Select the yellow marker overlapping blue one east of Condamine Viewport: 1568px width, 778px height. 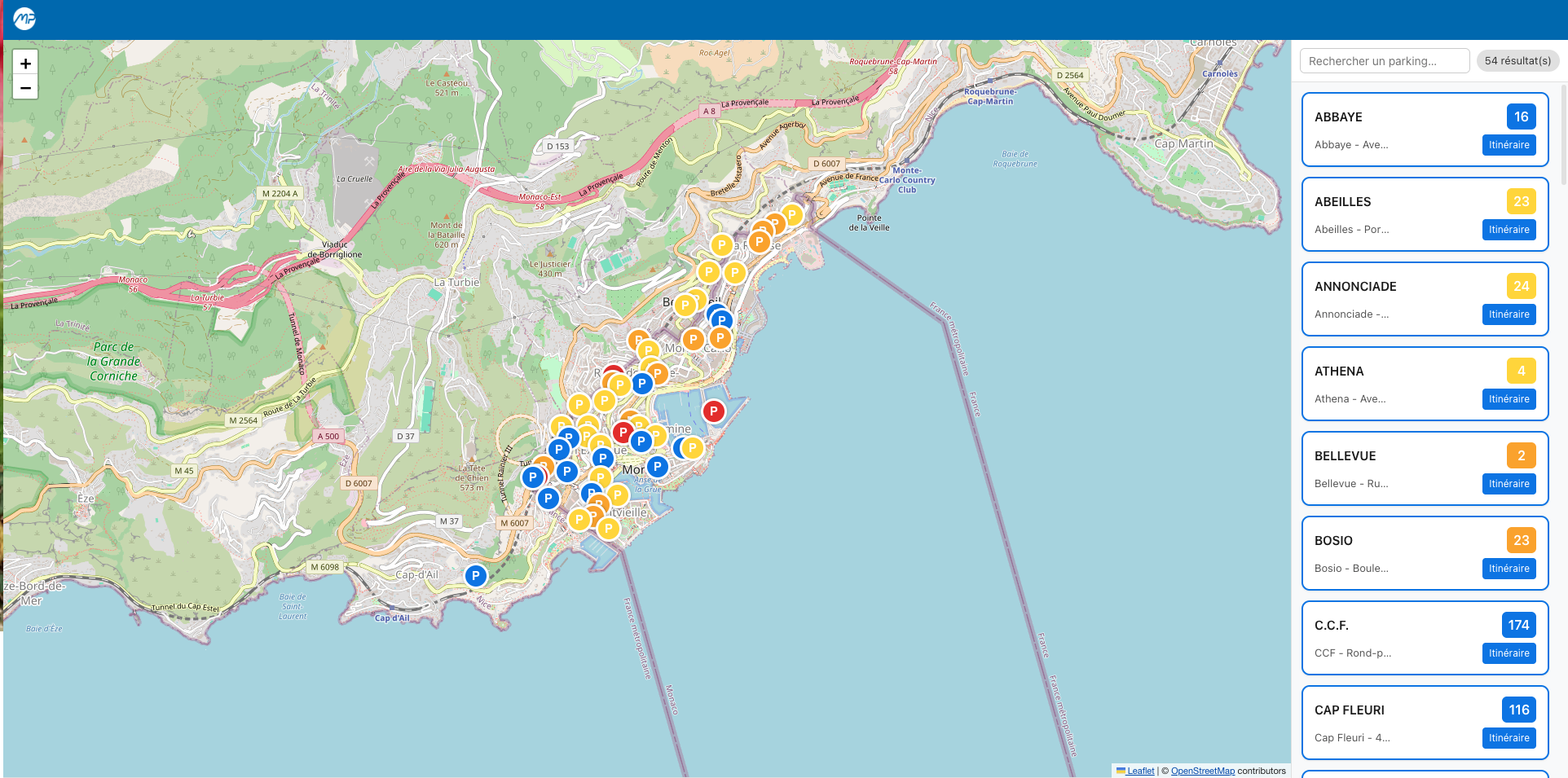click(693, 447)
